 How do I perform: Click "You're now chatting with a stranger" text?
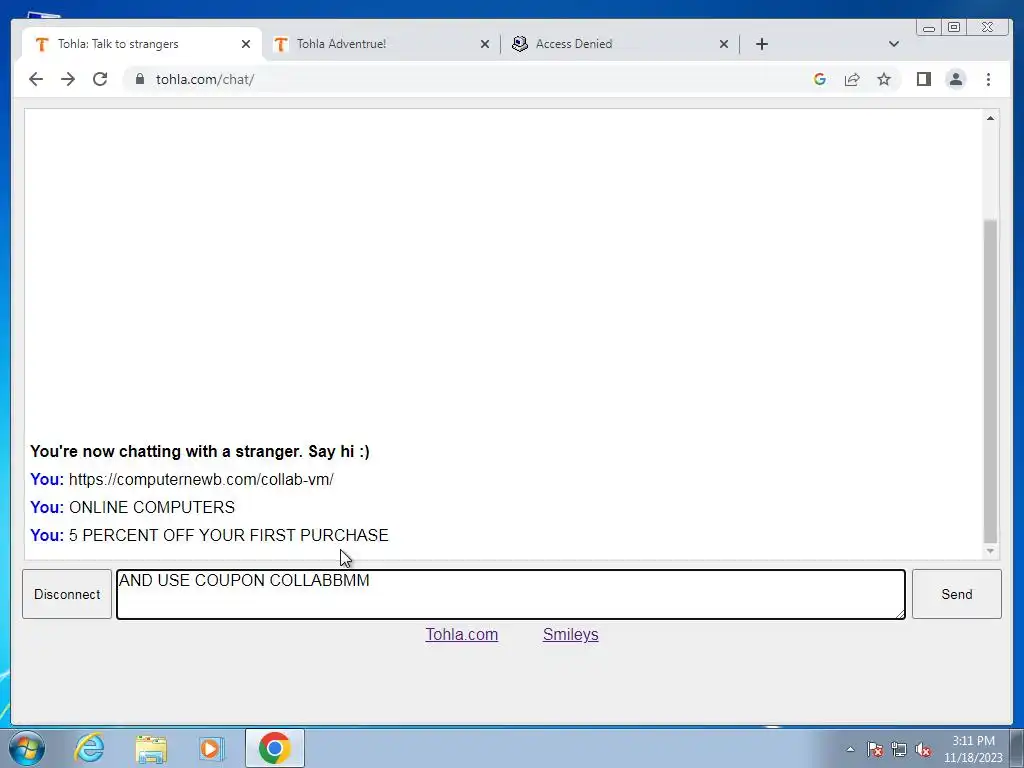(200, 451)
